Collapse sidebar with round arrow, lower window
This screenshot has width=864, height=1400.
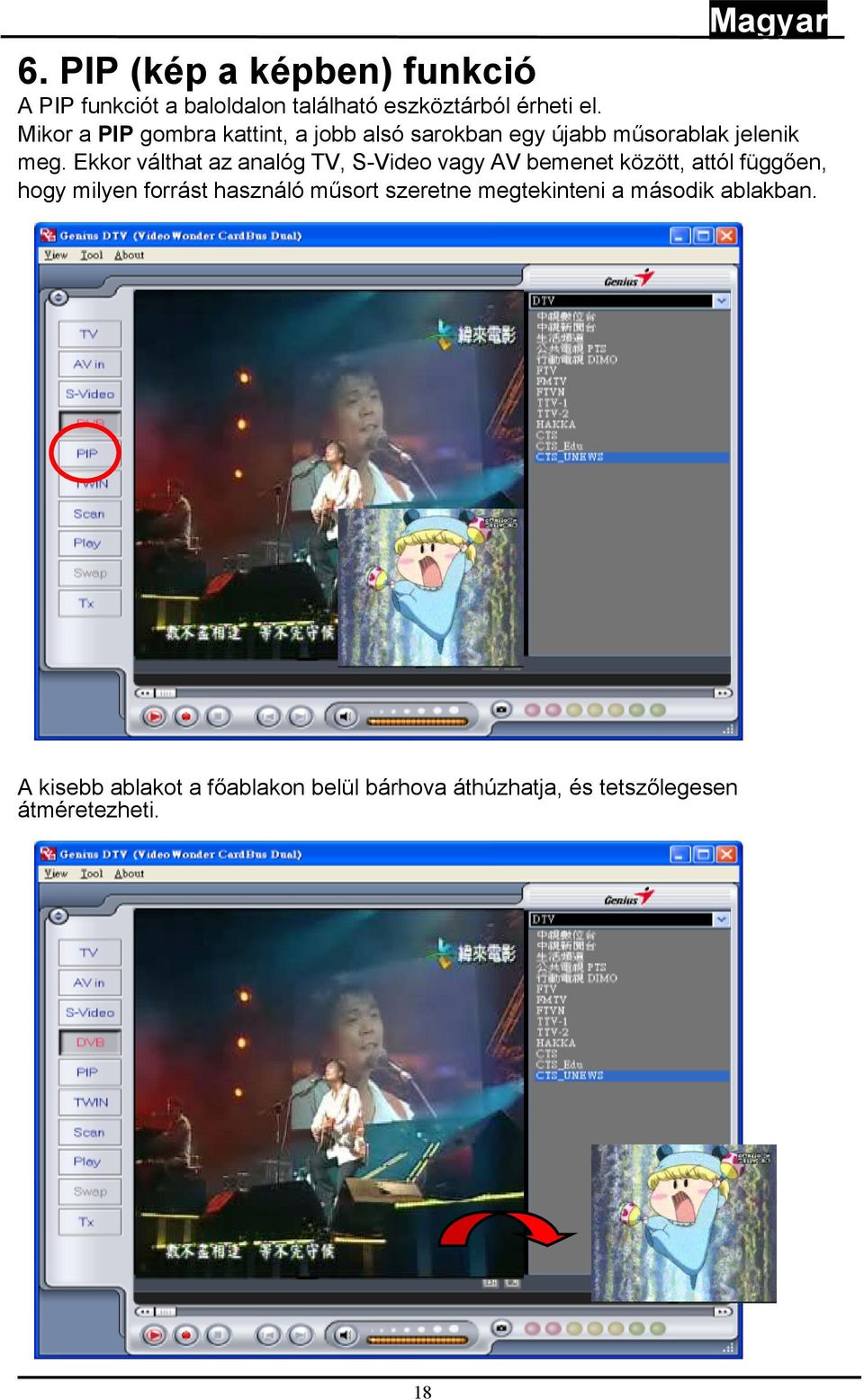point(58,916)
